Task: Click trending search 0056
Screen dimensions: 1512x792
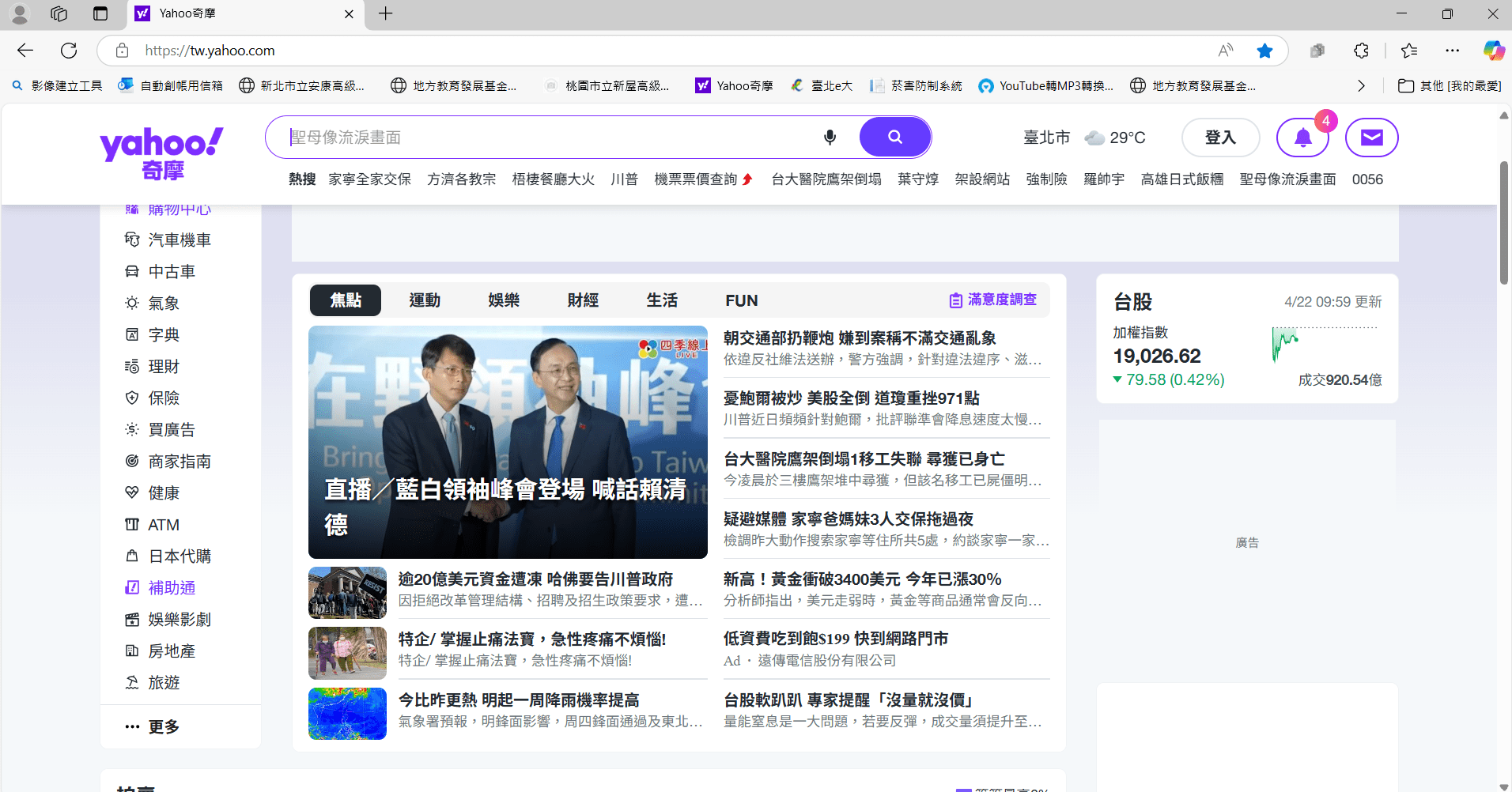Action: 1367,179
